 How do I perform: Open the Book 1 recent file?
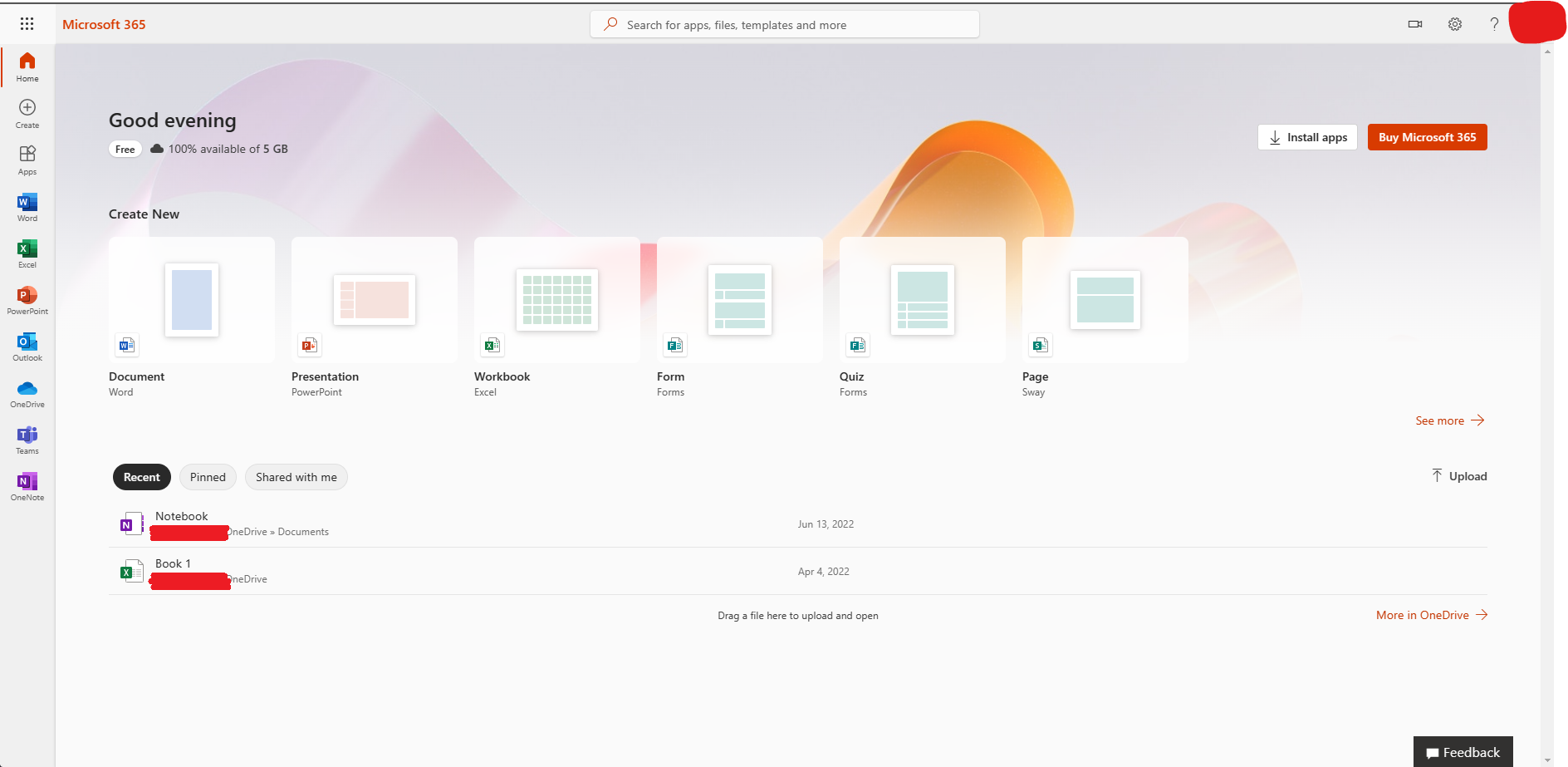pos(797,571)
